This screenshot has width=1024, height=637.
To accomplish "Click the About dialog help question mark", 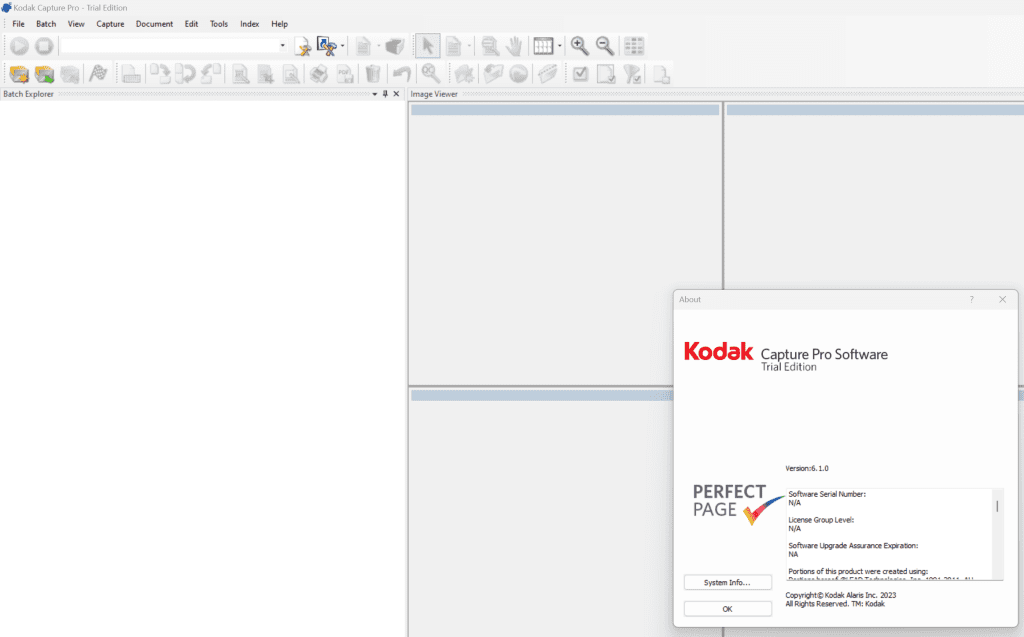I will coord(971,299).
